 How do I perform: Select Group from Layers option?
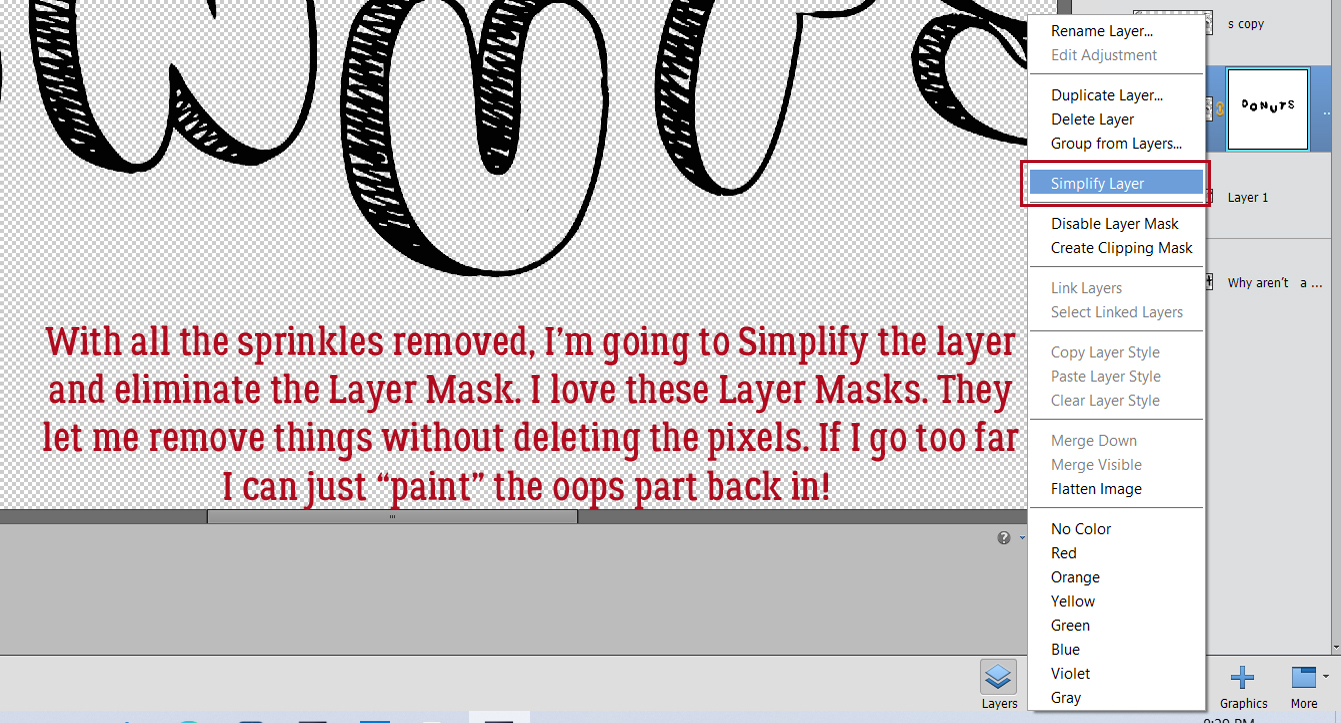(1116, 143)
